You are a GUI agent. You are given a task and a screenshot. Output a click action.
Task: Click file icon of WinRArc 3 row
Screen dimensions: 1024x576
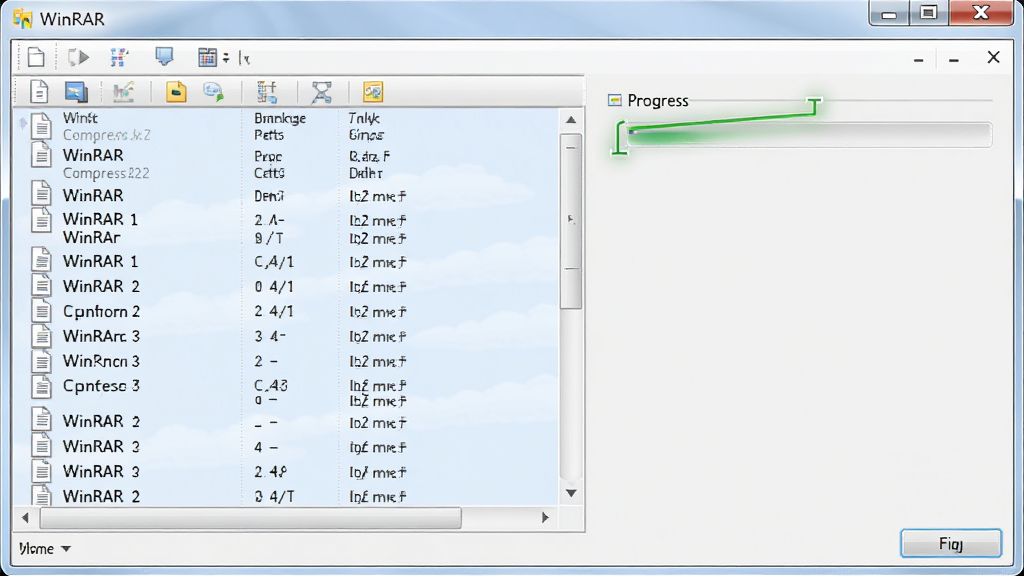coord(42,336)
